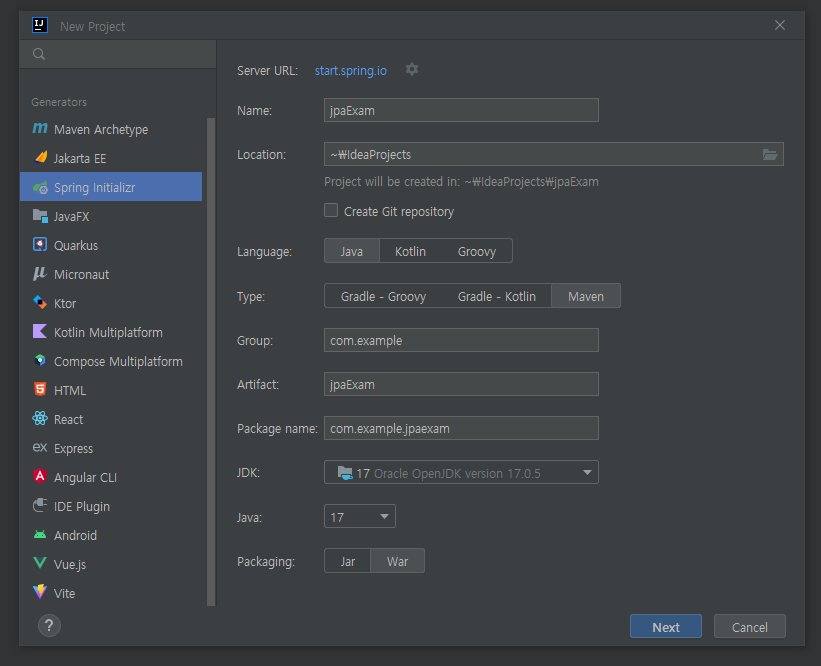Click the HTML5 icon
The height and width of the screenshot is (666, 821).
40,390
